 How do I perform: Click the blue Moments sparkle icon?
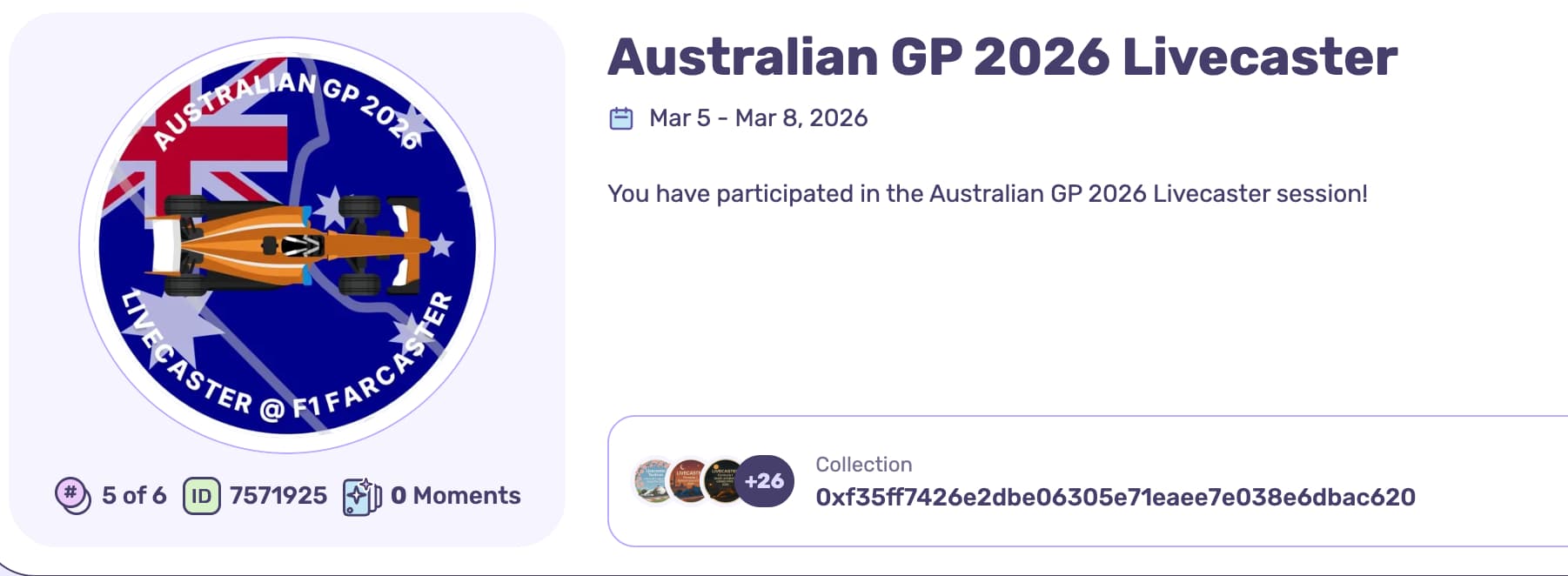click(x=362, y=496)
